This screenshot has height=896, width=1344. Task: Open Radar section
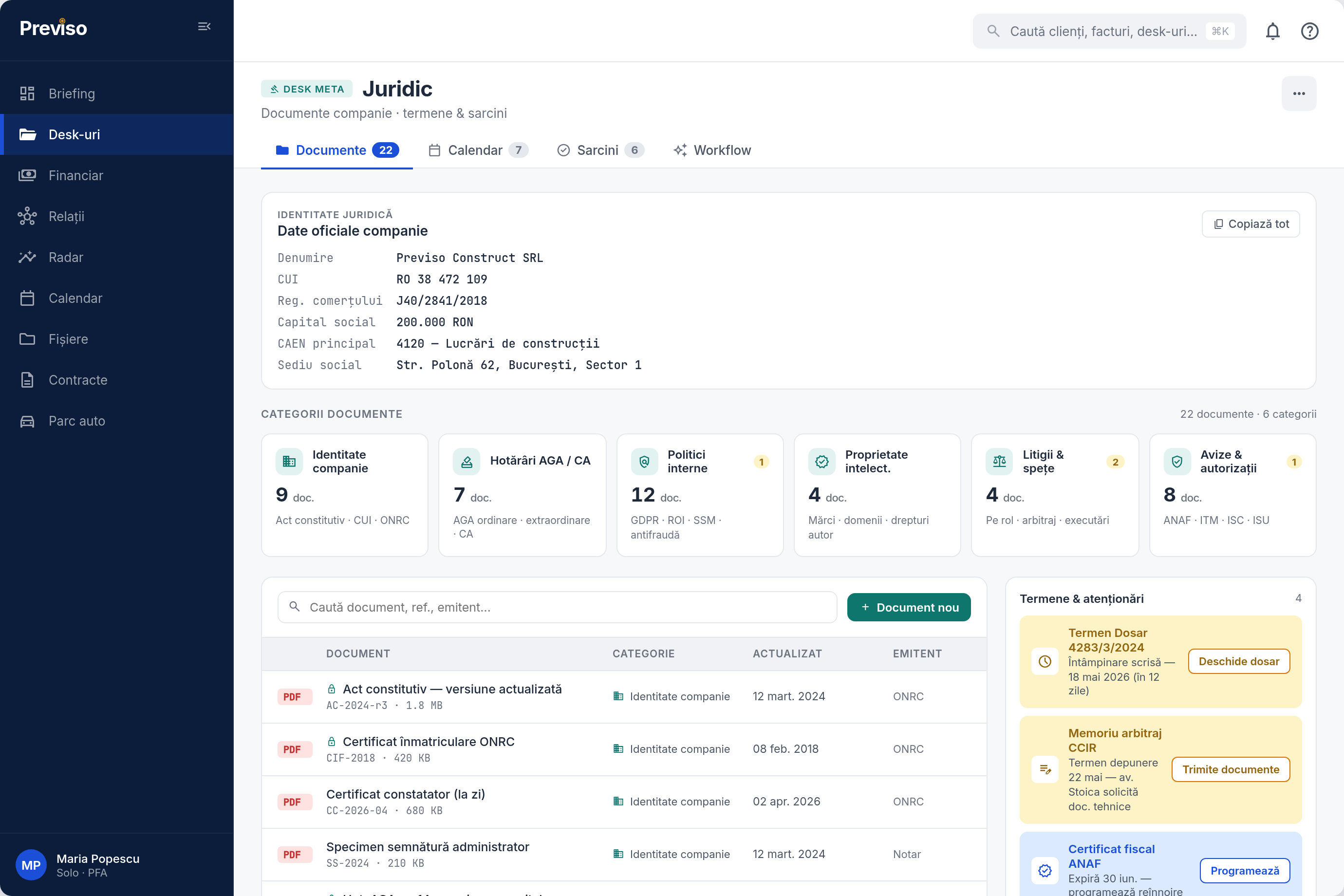point(116,257)
